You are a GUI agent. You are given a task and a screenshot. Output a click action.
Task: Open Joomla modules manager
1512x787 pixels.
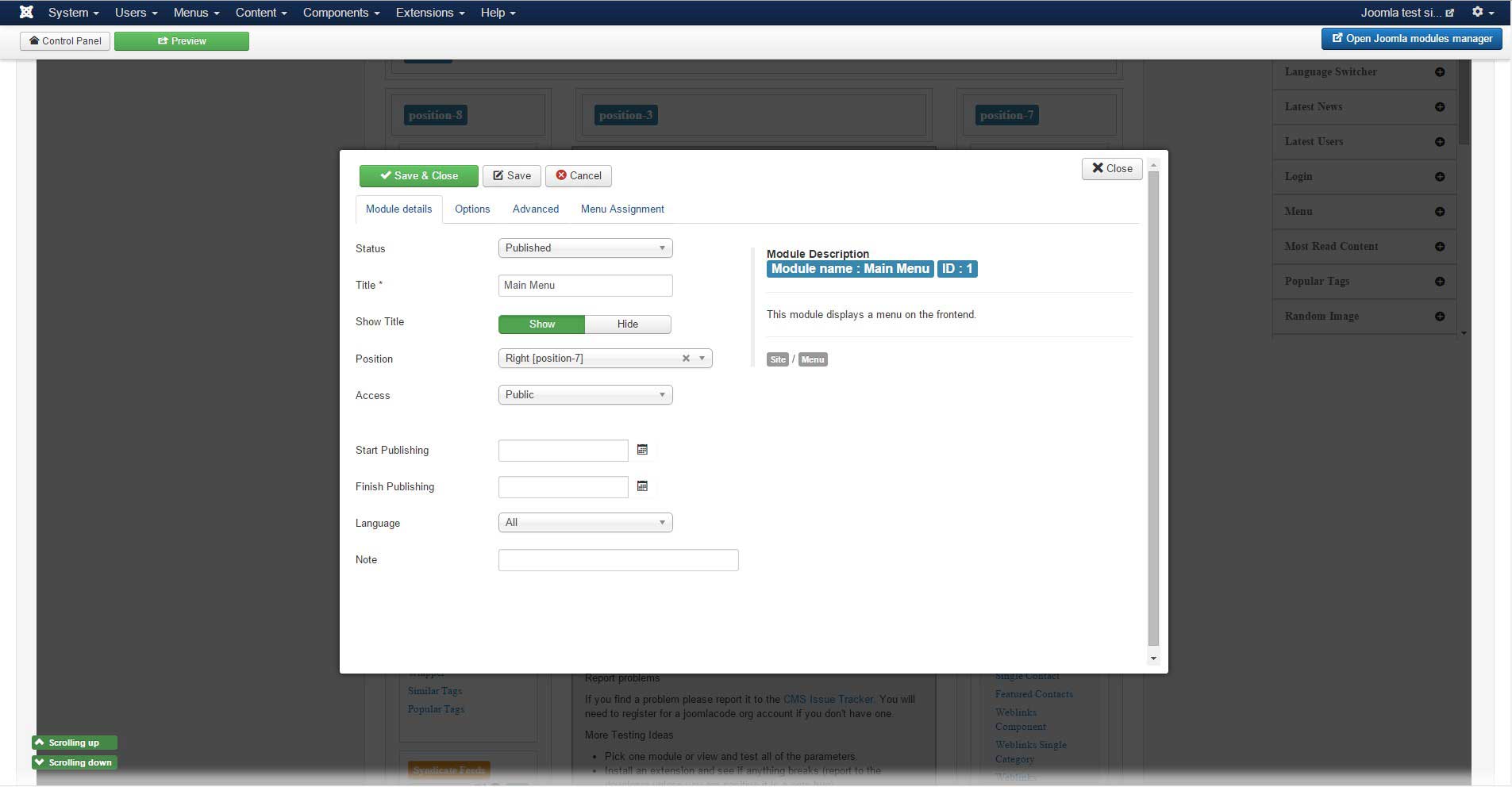1411,39
